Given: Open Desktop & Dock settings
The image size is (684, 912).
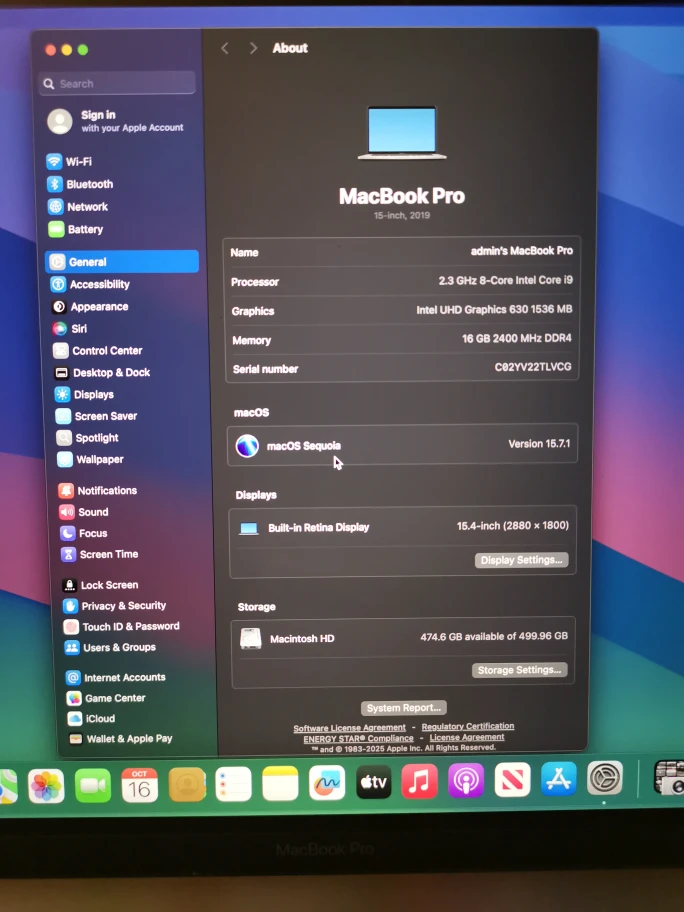Looking at the screenshot, I should [102, 373].
